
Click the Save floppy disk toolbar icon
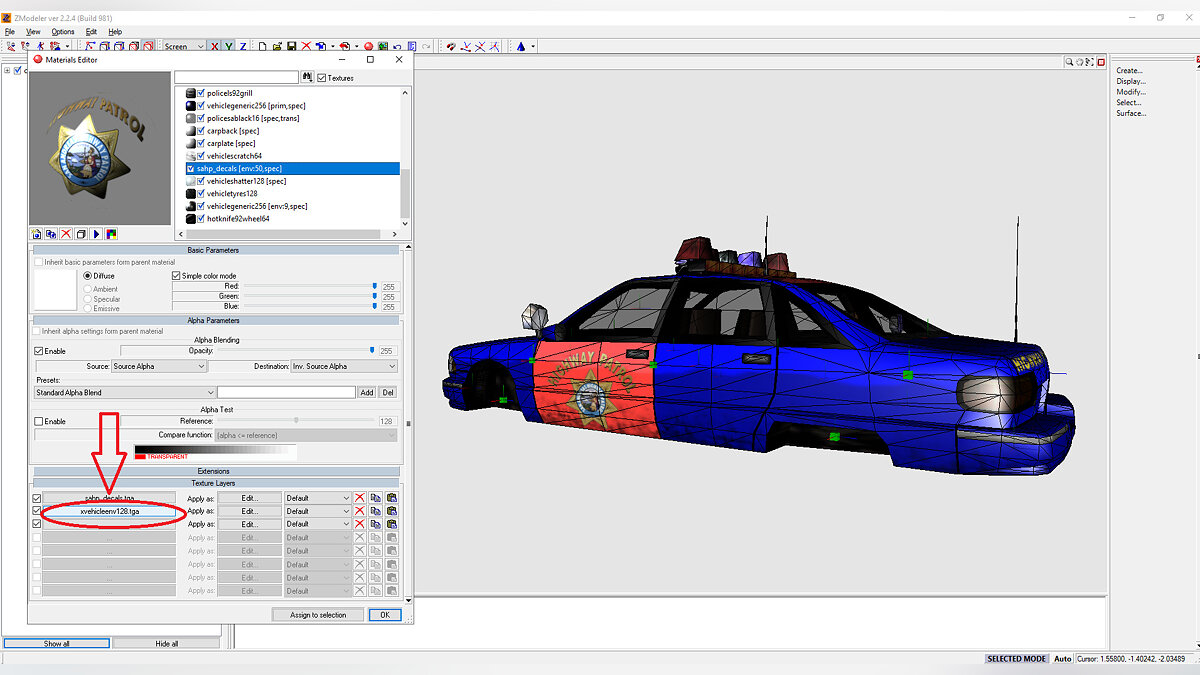click(291, 46)
